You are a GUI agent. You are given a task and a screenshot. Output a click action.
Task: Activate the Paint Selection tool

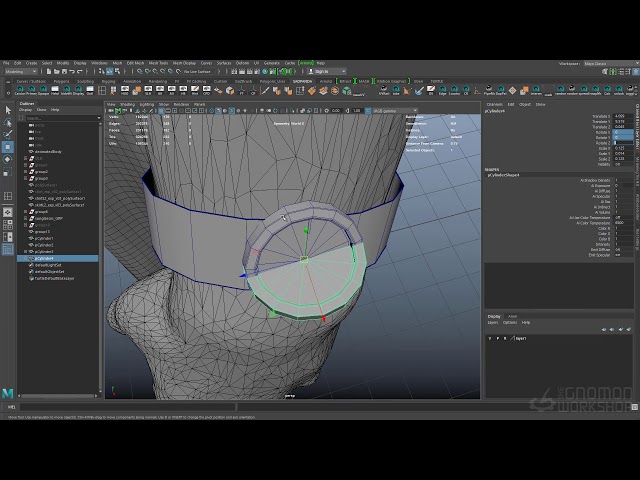8,135
